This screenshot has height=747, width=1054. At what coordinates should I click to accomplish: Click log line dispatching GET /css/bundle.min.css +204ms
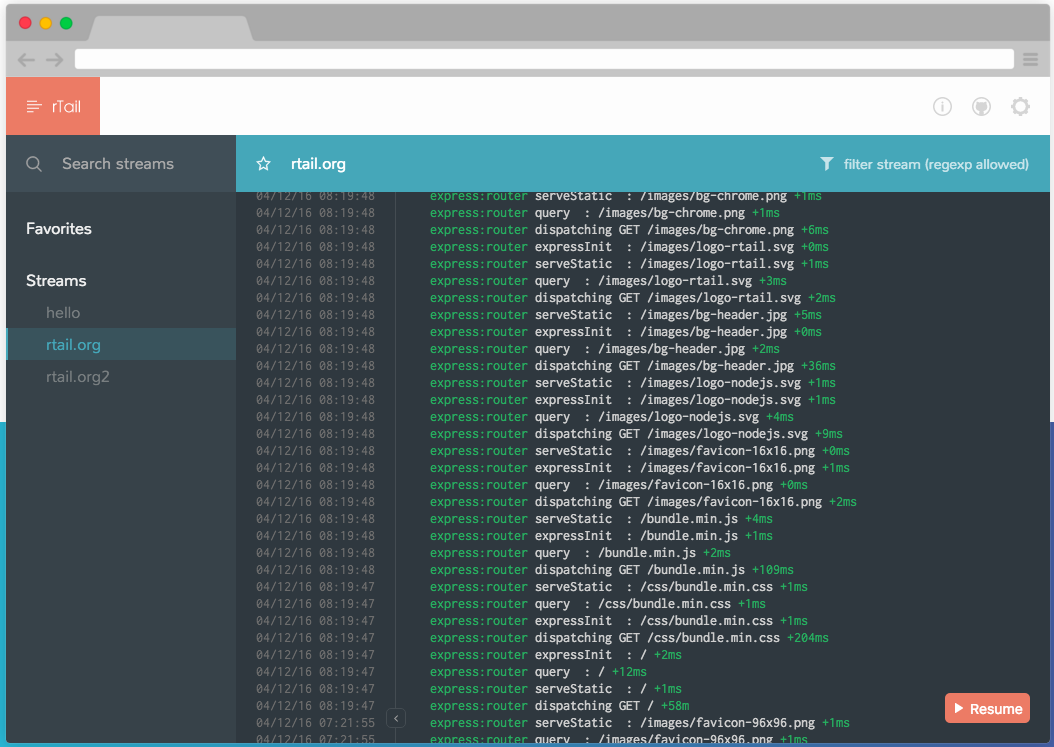(629, 637)
